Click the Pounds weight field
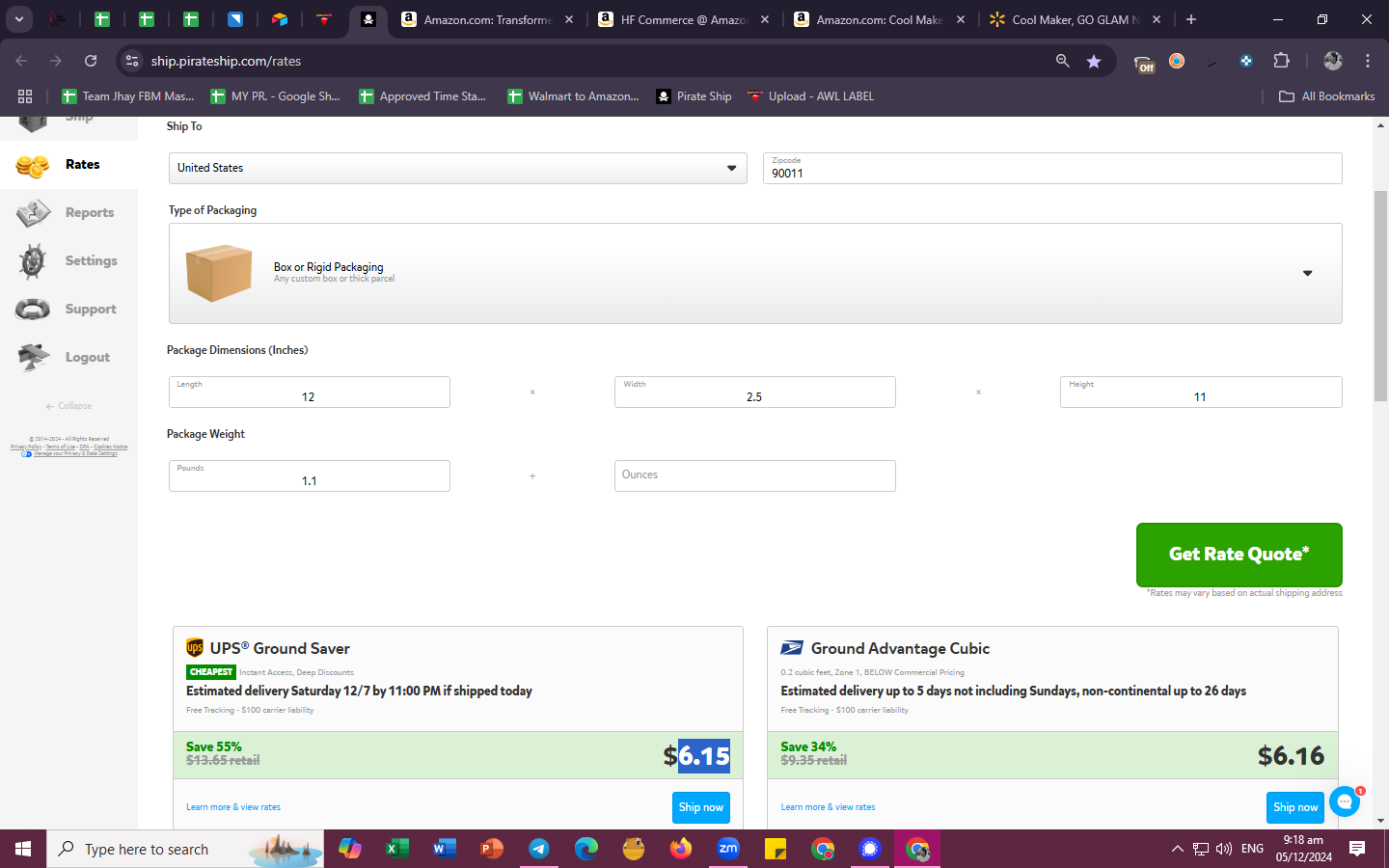This screenshot has width=1389, height=868. (309, 475)
